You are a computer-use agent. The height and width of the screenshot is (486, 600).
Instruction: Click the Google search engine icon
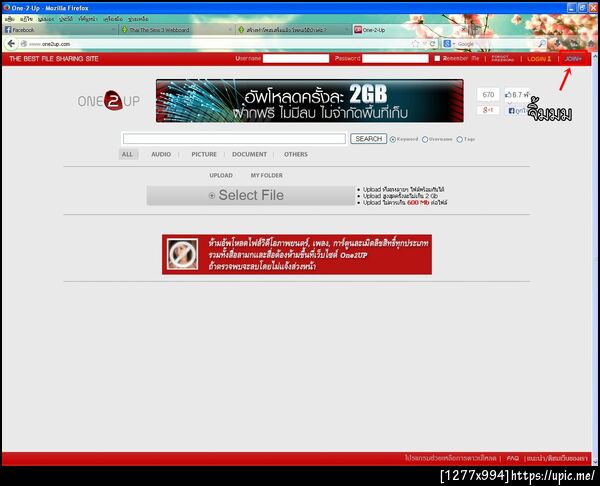(447, 44)
